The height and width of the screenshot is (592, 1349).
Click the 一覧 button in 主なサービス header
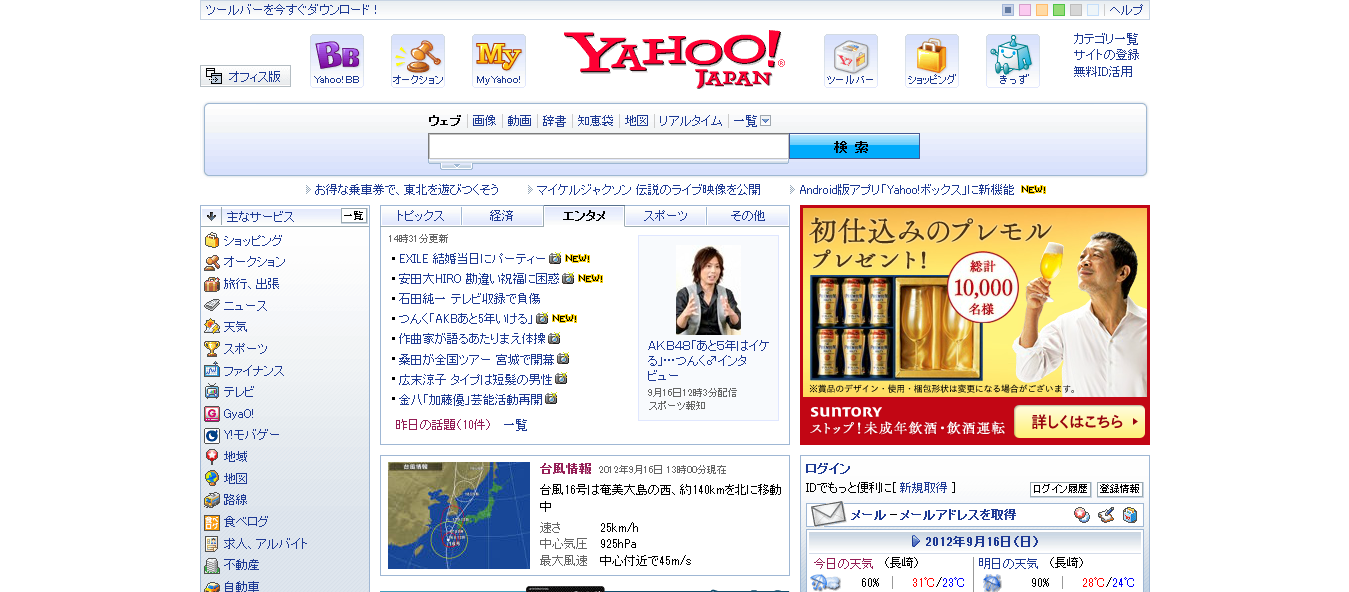tap(354, 216)
